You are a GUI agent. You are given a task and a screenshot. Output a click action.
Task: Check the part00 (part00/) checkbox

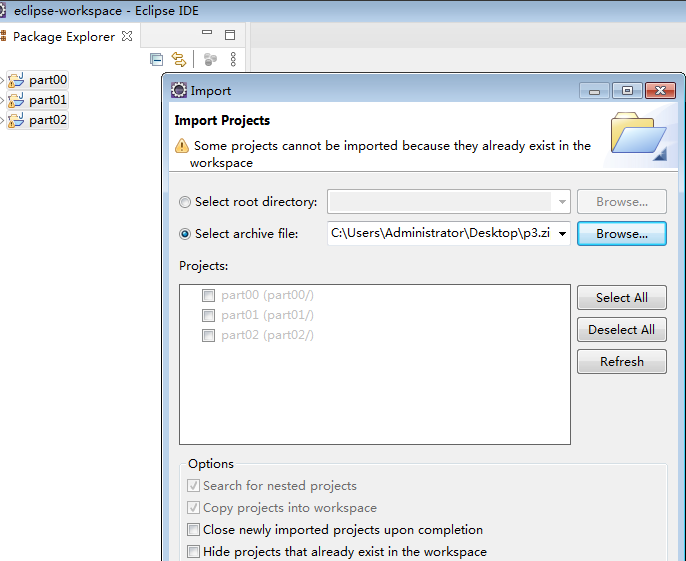tap(208, 295)
